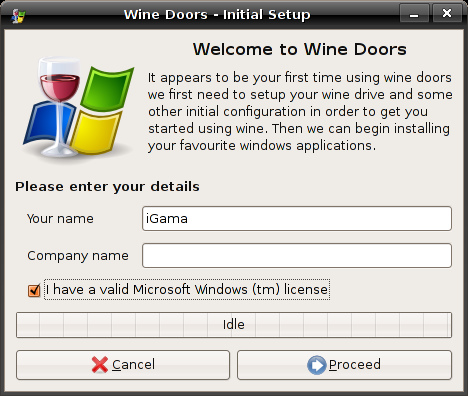Click the Proceed button
This screenshot has height=396, width=468.
click(x=344, y=365)
